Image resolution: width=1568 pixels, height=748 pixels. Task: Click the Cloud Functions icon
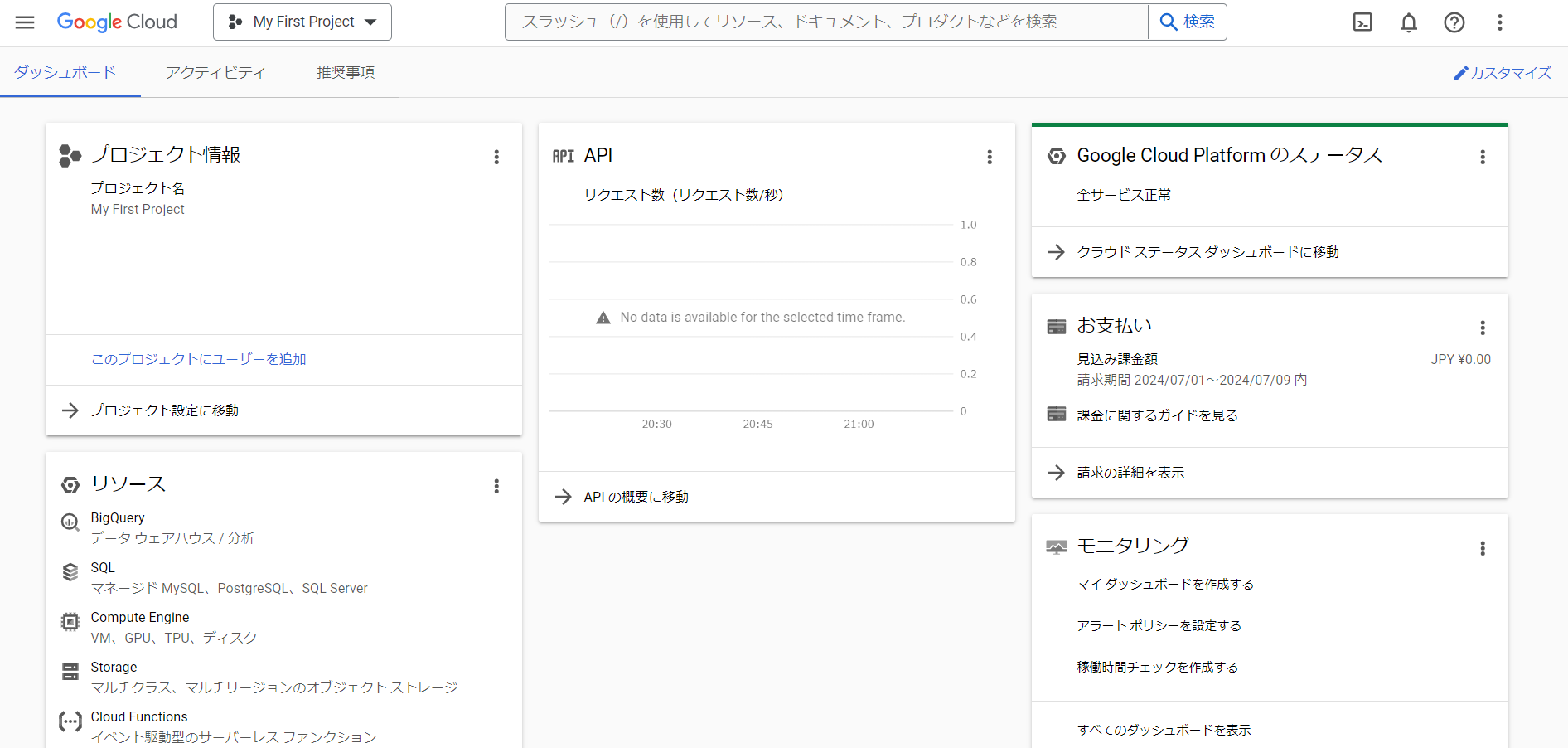point(70,721)
